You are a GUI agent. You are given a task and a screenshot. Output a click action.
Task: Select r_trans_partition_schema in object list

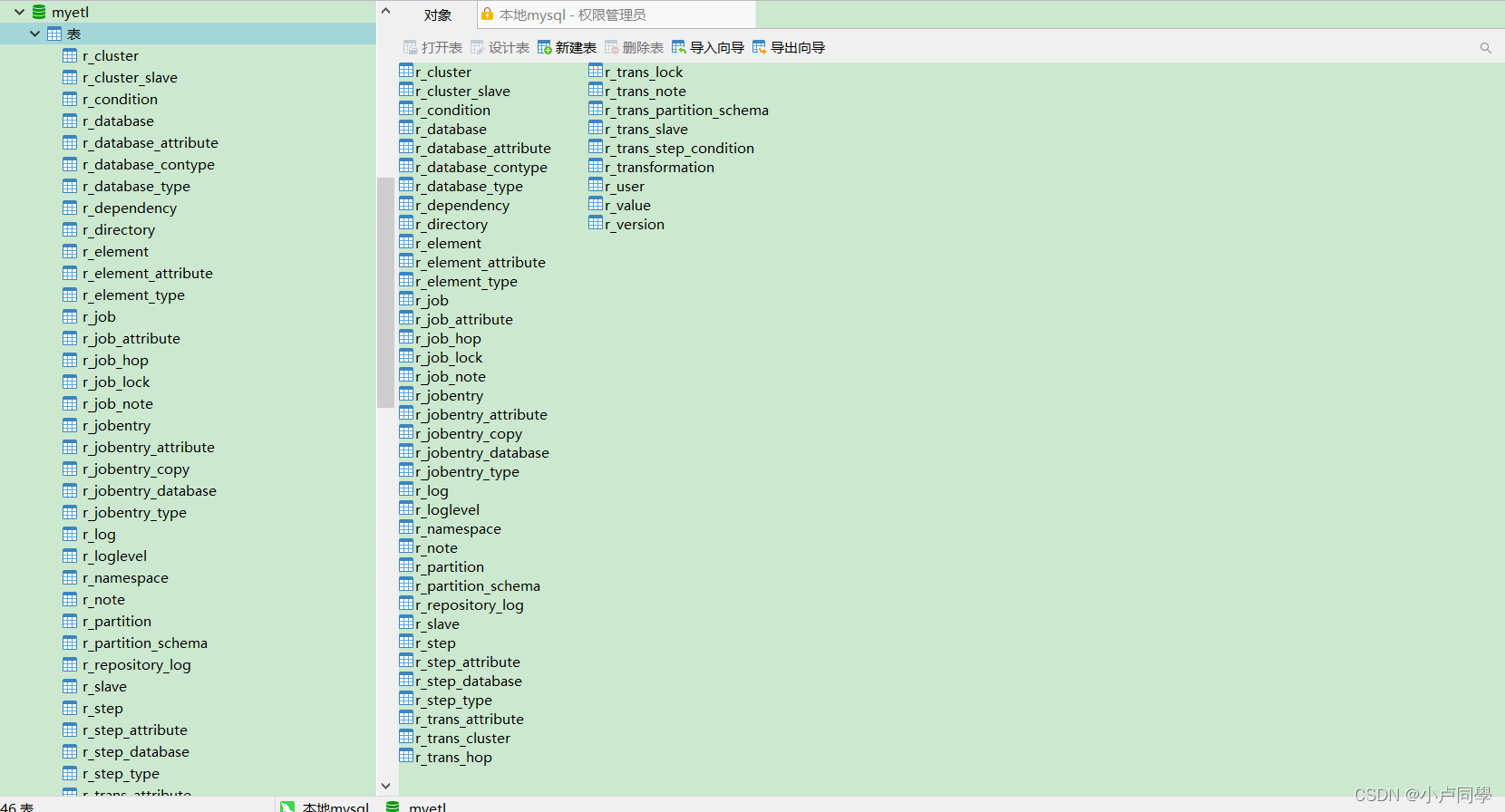tap(686, 111)
